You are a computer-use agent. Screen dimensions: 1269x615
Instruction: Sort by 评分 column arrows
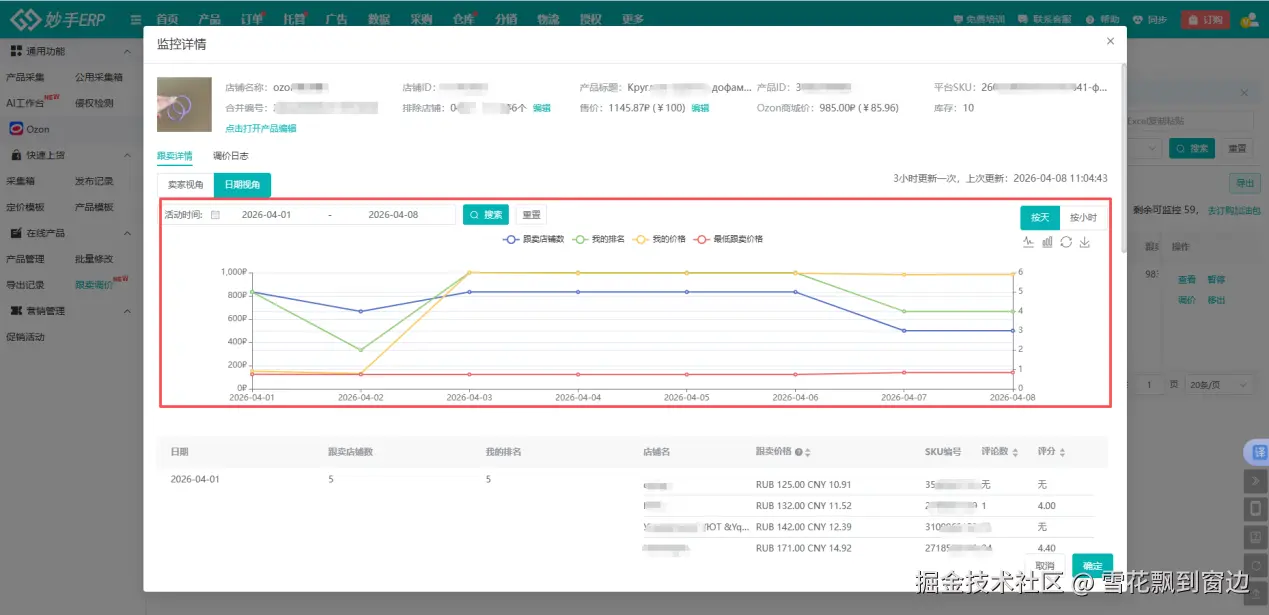[1064, 452]
